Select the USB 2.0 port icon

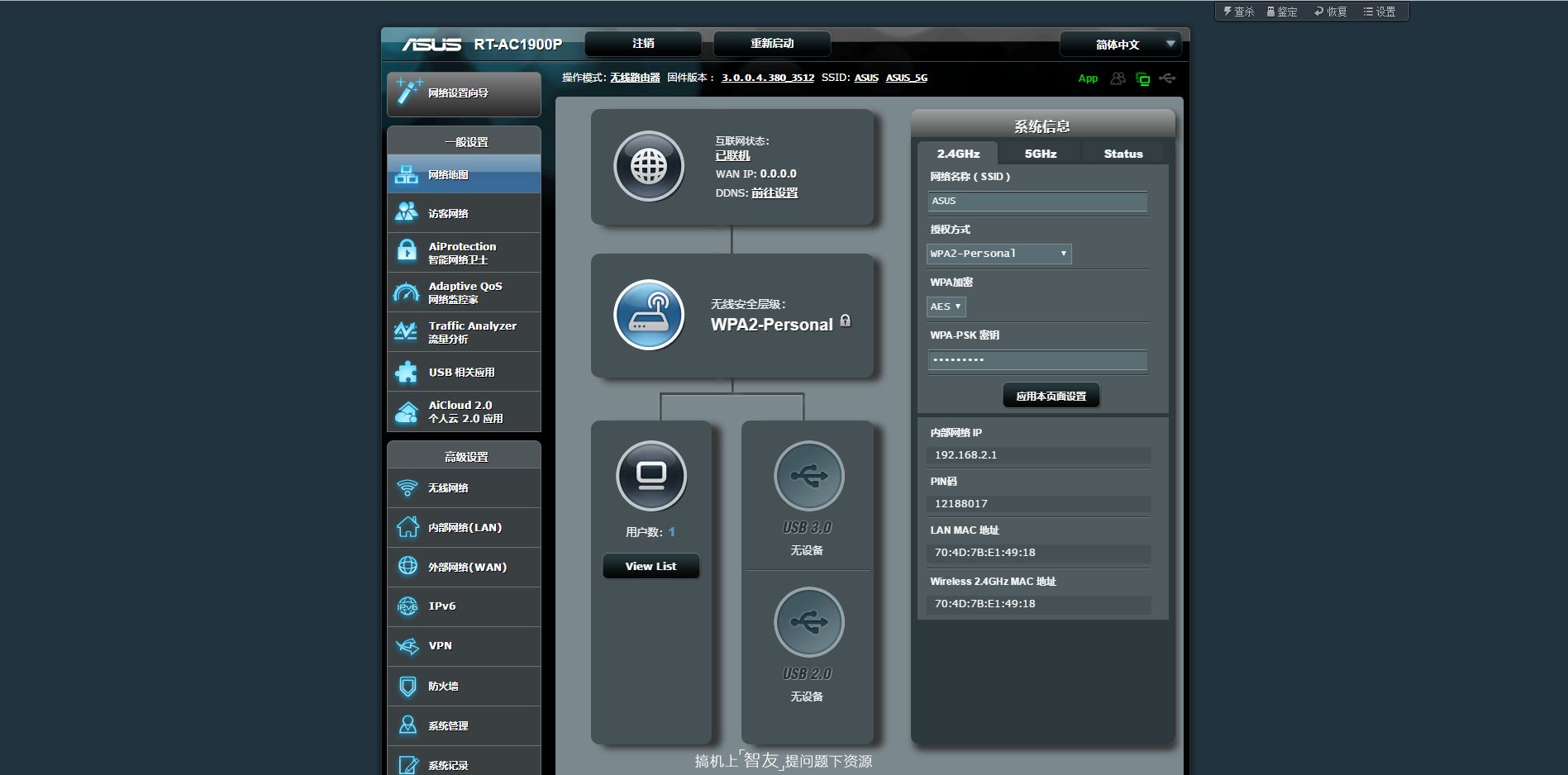pyautogui.click(x=808, y=622)
